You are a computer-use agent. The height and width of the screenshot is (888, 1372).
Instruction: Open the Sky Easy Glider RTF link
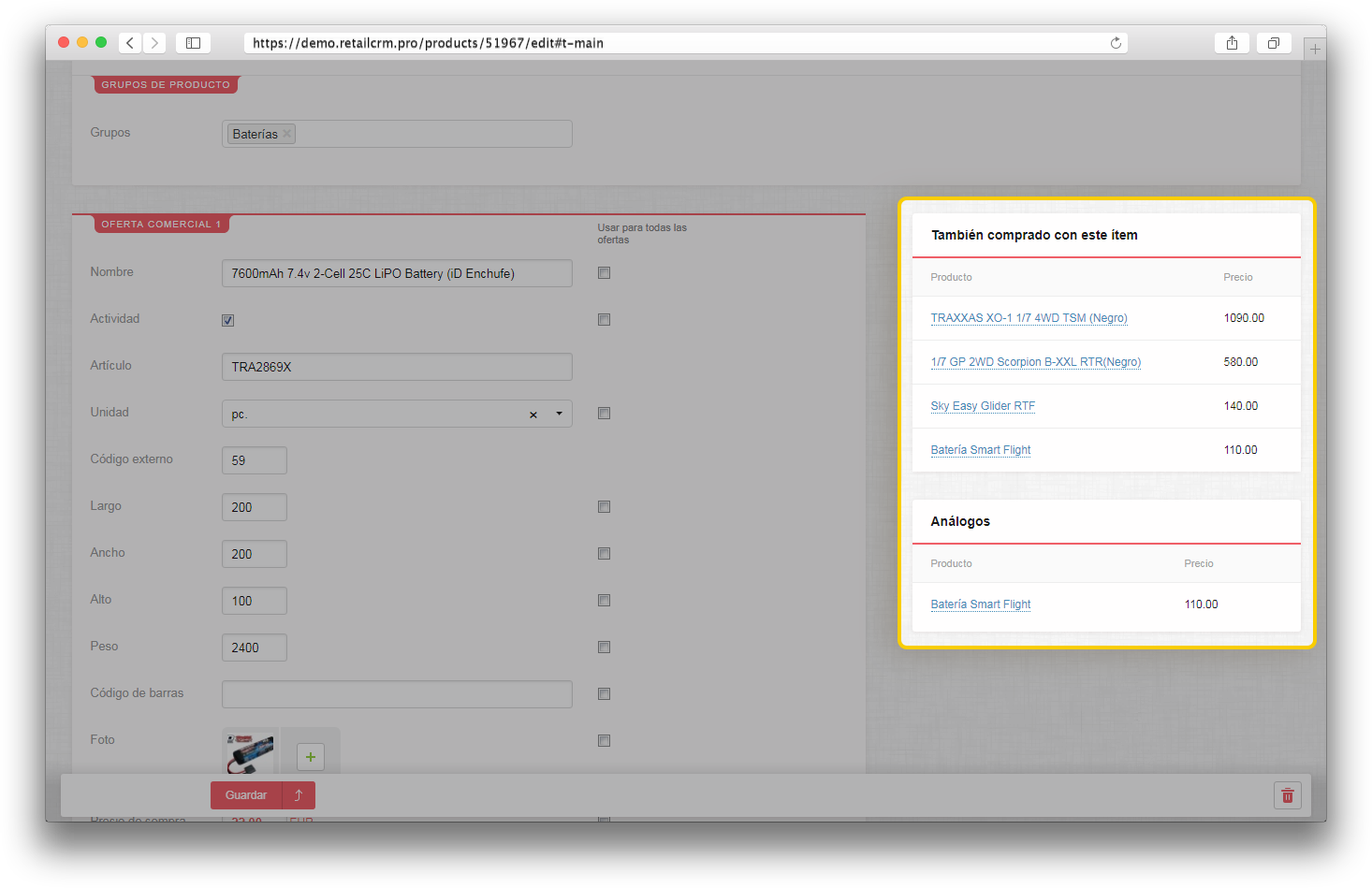click(983, 406)
